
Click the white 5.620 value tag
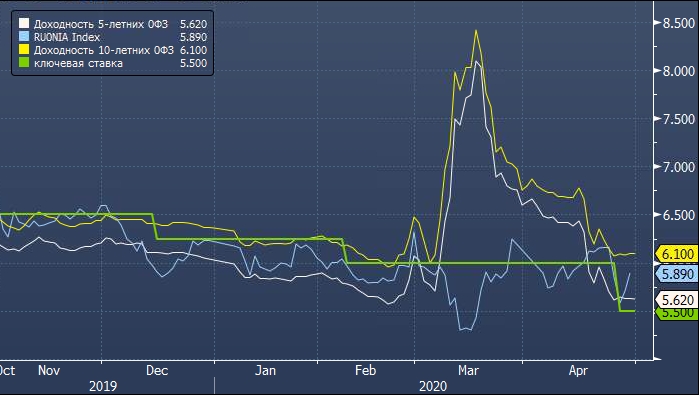[677, 300]
